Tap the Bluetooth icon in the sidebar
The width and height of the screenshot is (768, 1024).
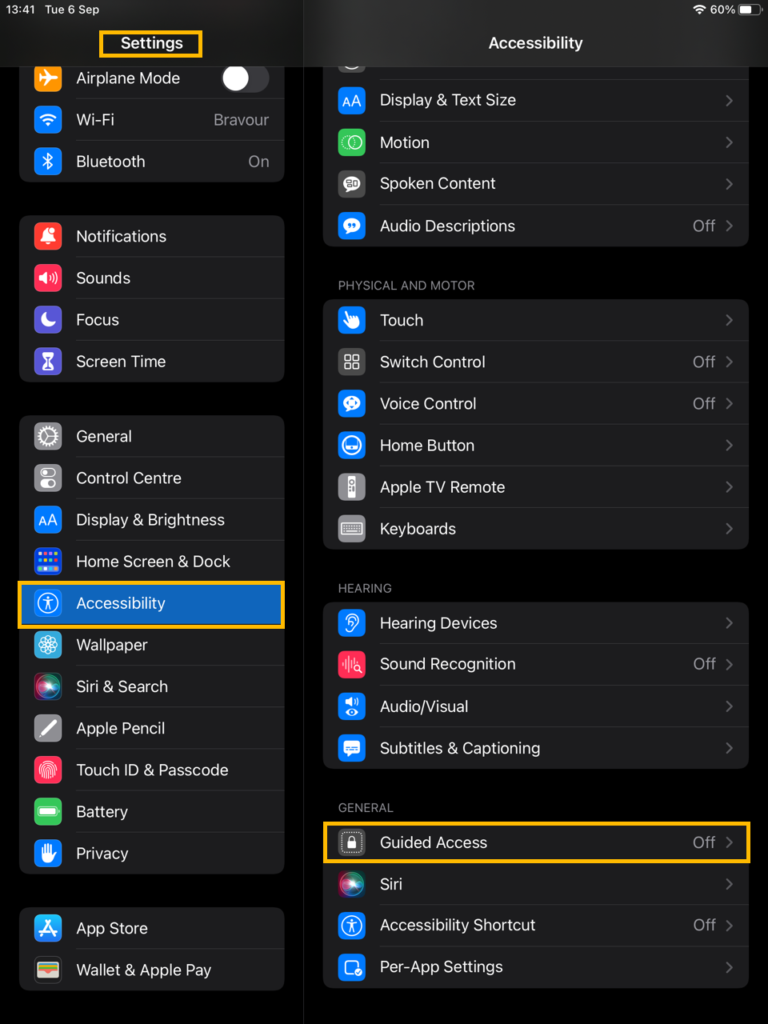[x=48, y=161]
